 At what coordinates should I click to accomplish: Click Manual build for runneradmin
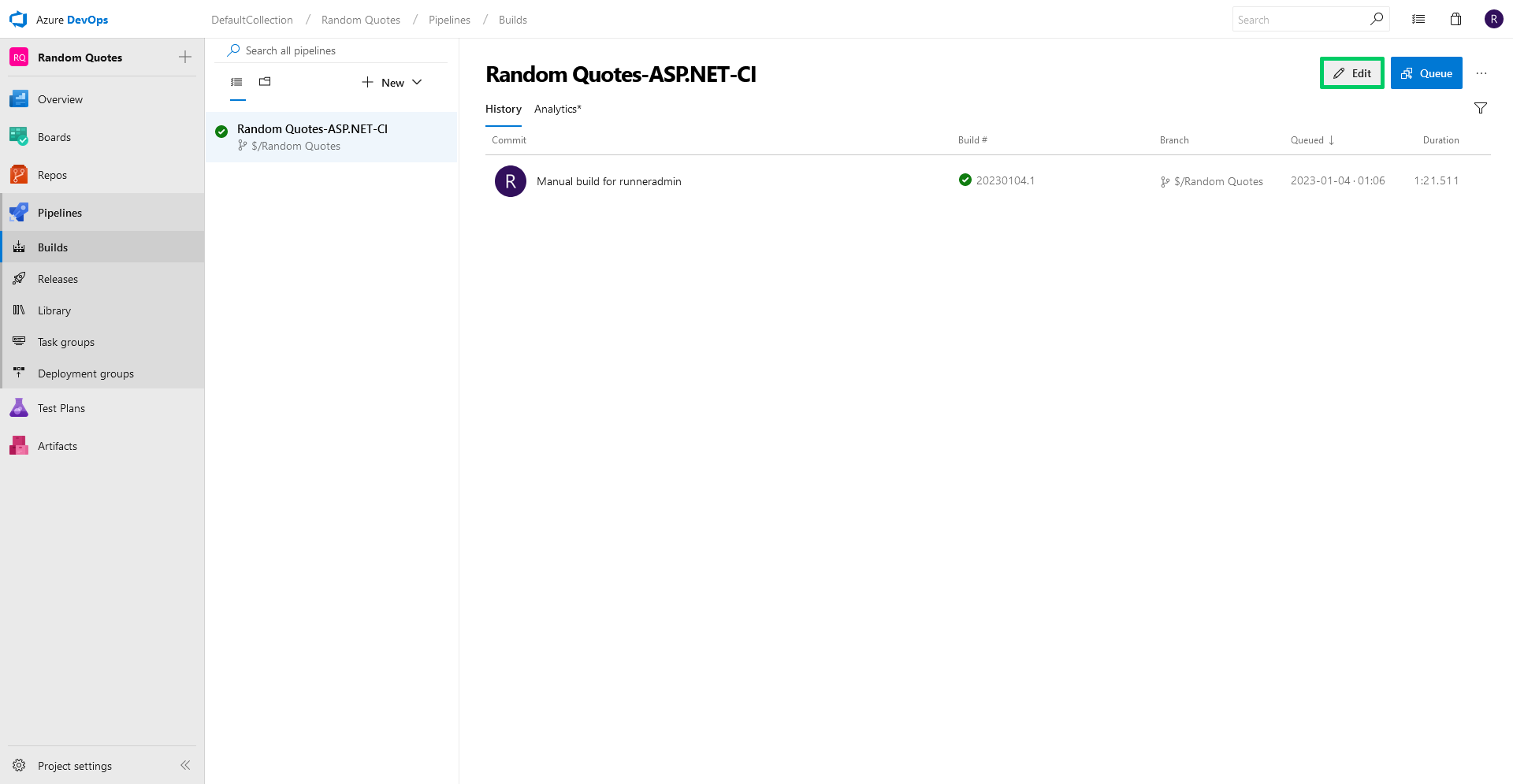(609, 181)
